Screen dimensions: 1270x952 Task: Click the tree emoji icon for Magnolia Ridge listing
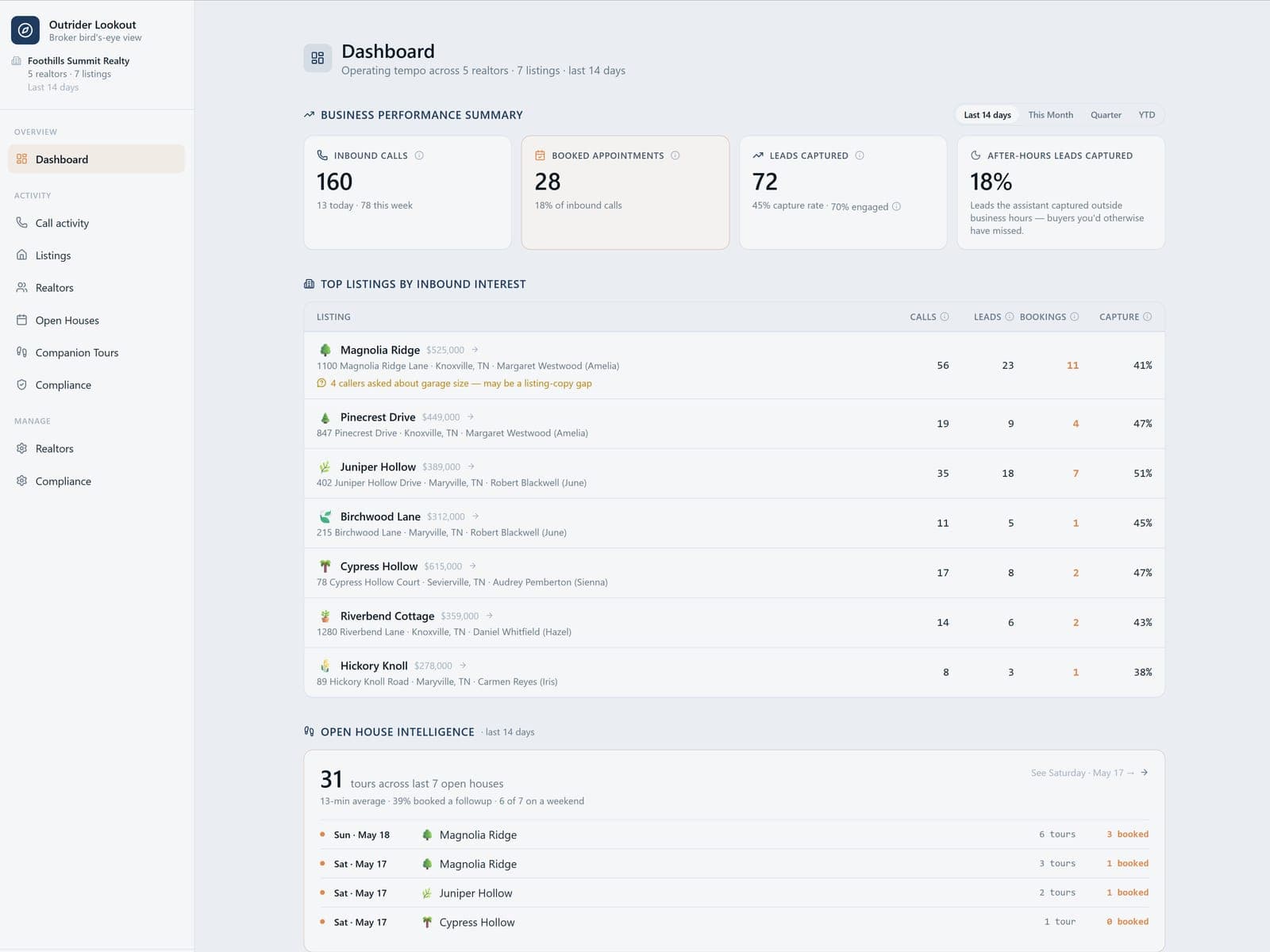325,350
